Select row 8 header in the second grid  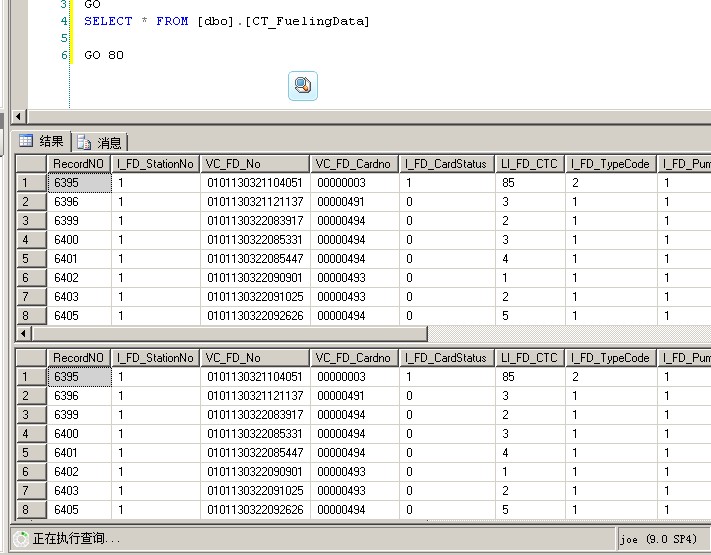click(x=31, y=510)
